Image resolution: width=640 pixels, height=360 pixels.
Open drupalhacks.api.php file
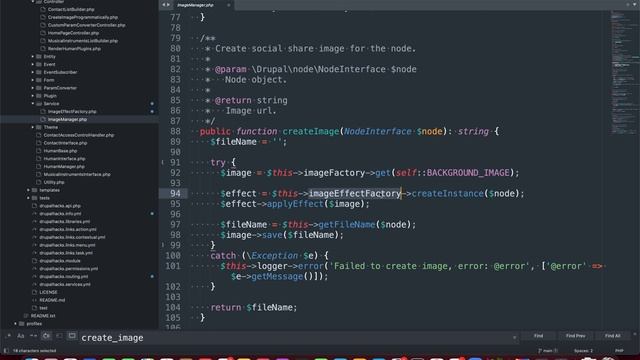tap(60, 206)
